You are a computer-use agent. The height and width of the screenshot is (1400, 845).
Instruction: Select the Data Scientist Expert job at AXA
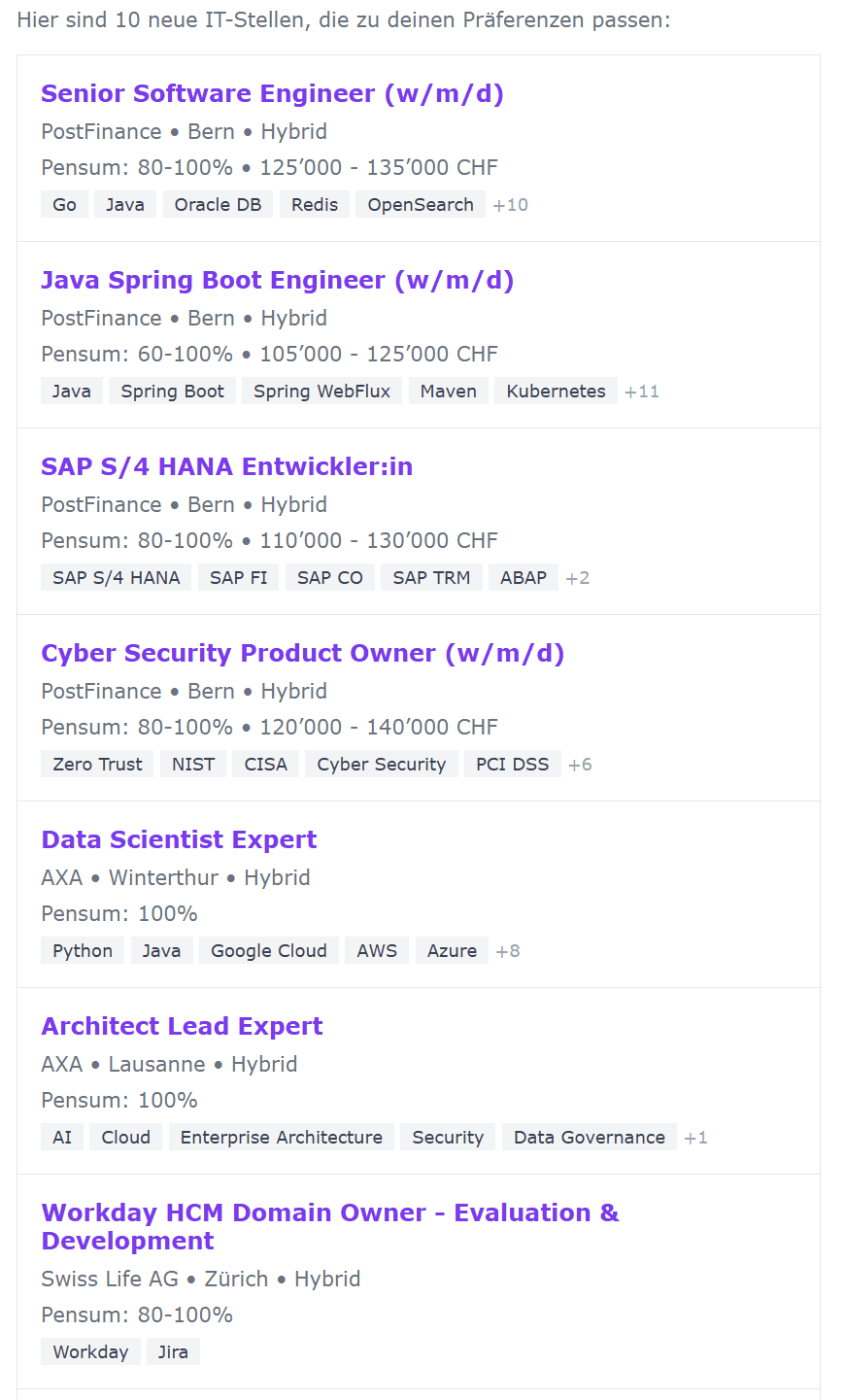coord(179,839)
